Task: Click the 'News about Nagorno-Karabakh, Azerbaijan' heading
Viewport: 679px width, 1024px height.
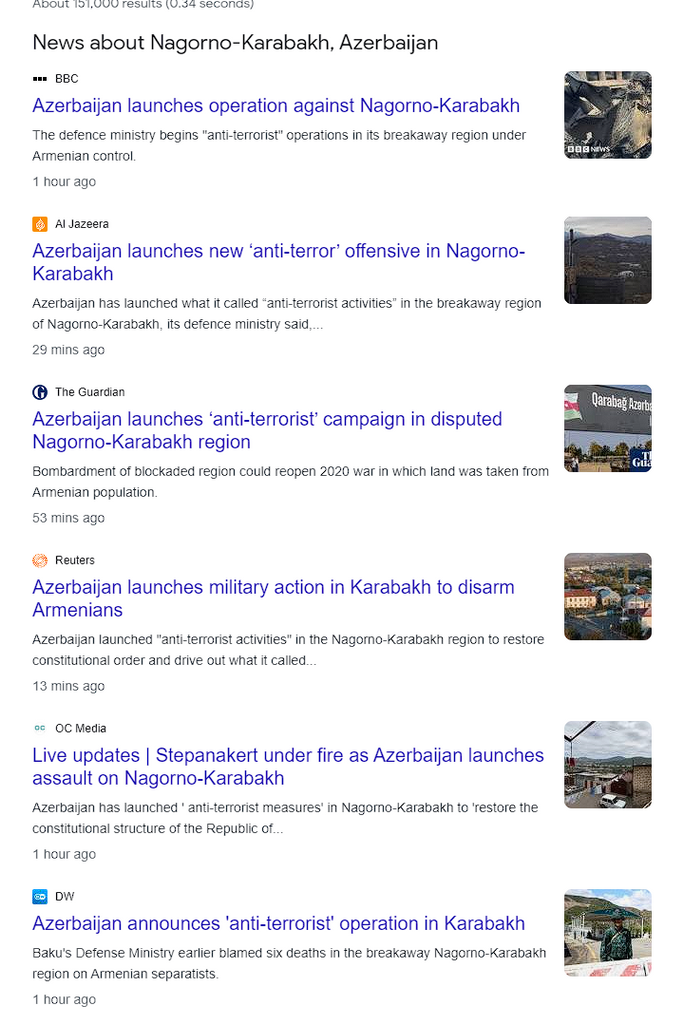Action: pyautogui.click(x=235, y=43)
